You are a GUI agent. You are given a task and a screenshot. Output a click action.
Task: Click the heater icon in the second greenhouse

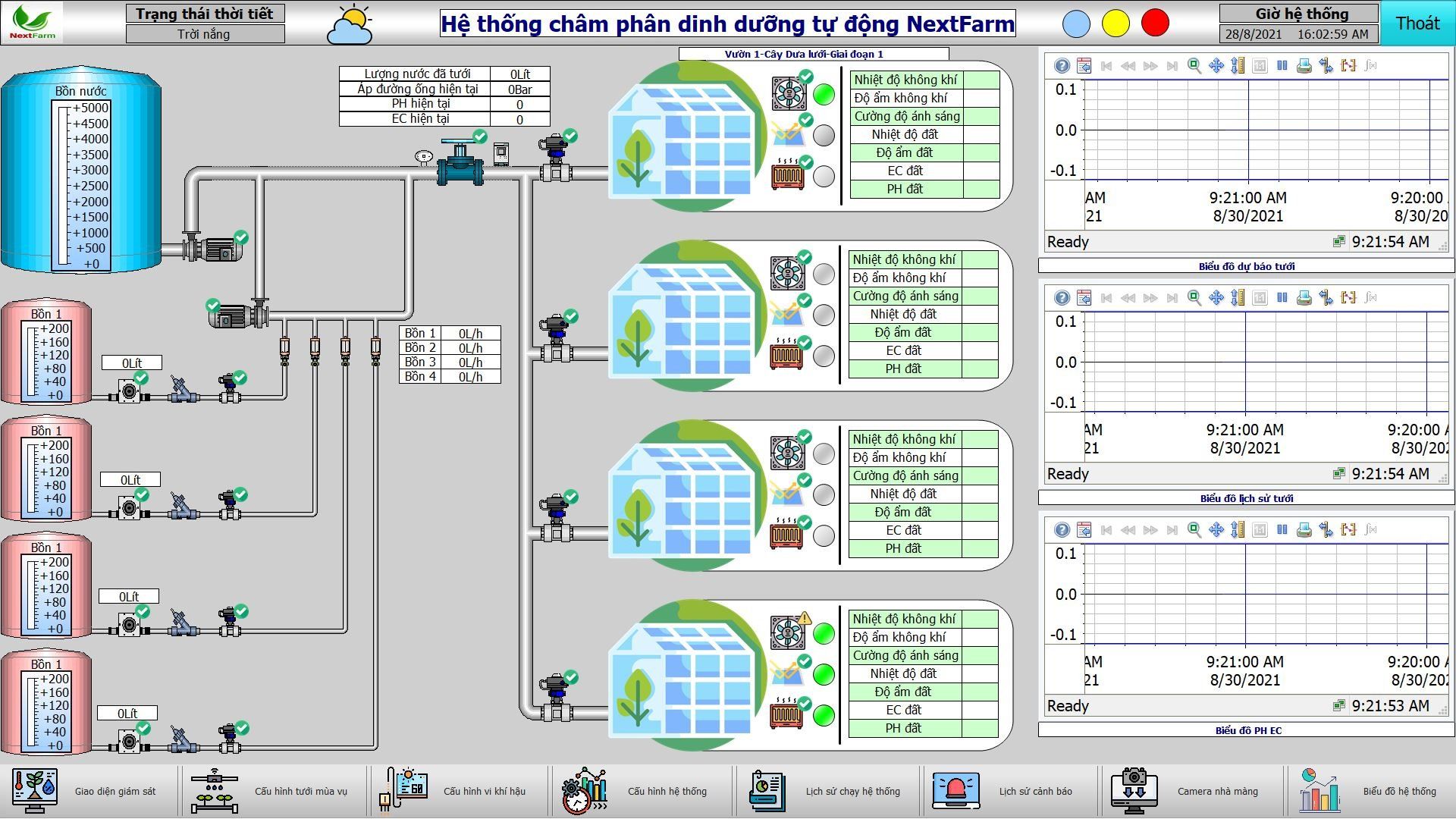[x=787, y=356]
